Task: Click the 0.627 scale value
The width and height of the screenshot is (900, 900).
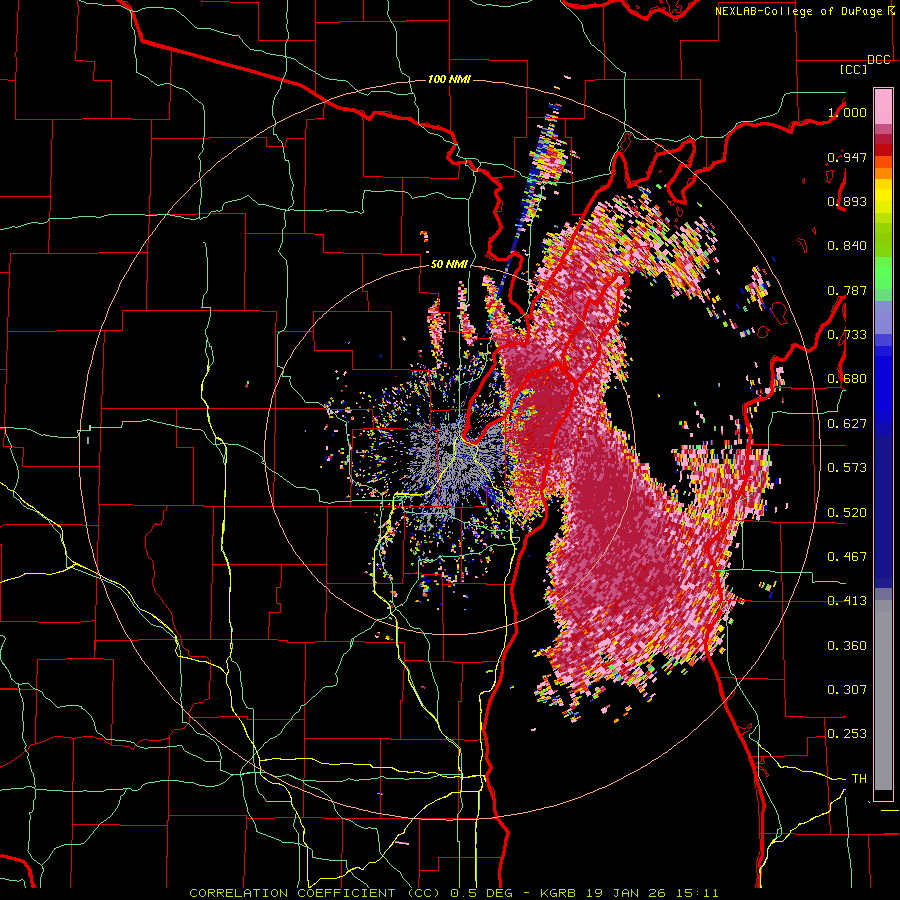Action: (x=847, y=424)
